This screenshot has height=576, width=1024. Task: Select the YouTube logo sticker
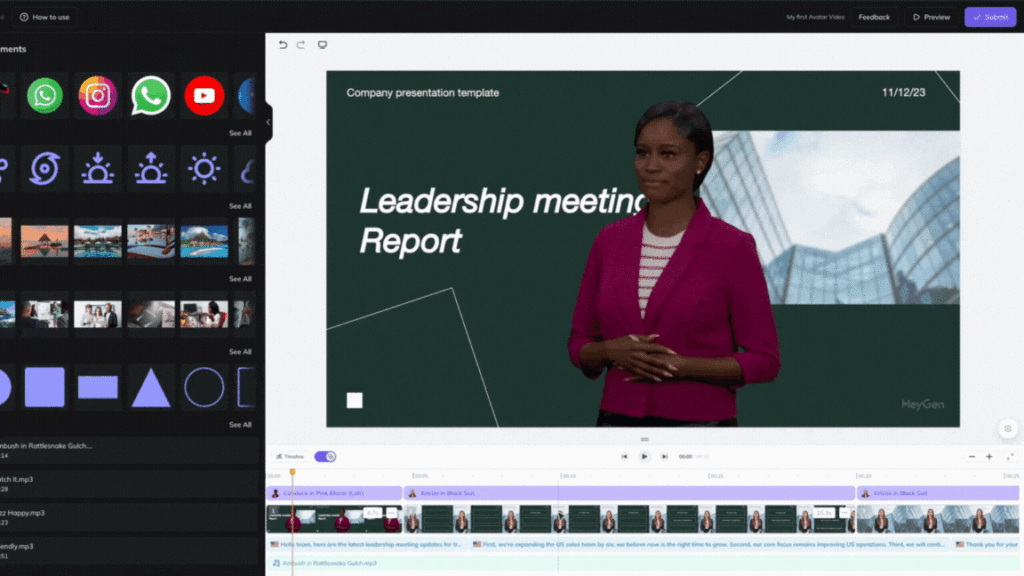click(x=204, y=96)
